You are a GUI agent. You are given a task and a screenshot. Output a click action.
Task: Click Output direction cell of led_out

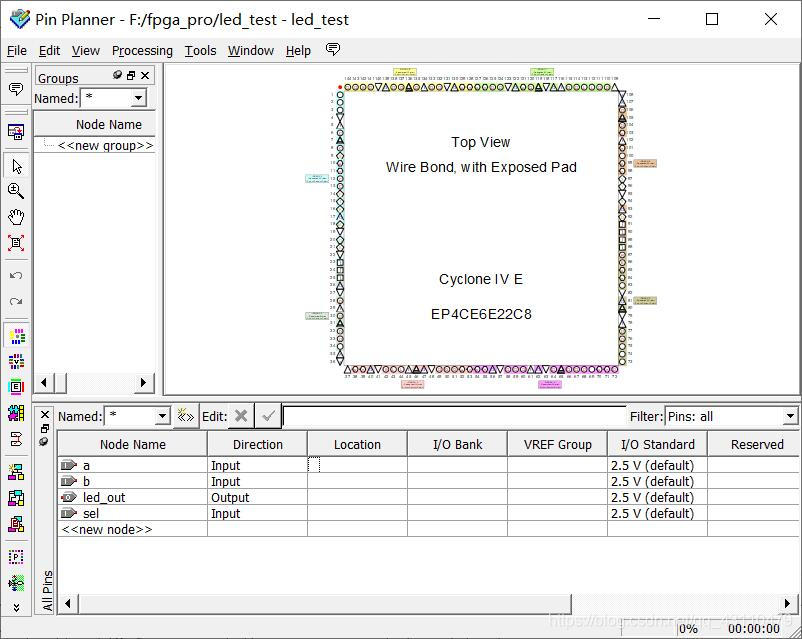(x=257, y=497)
